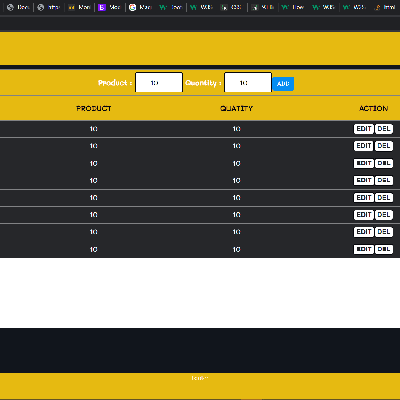Image resolution: width=400 pixels, height=400 pixels.
Task: Click DEL in the fifth table row
Action: (x=384, y=198)
